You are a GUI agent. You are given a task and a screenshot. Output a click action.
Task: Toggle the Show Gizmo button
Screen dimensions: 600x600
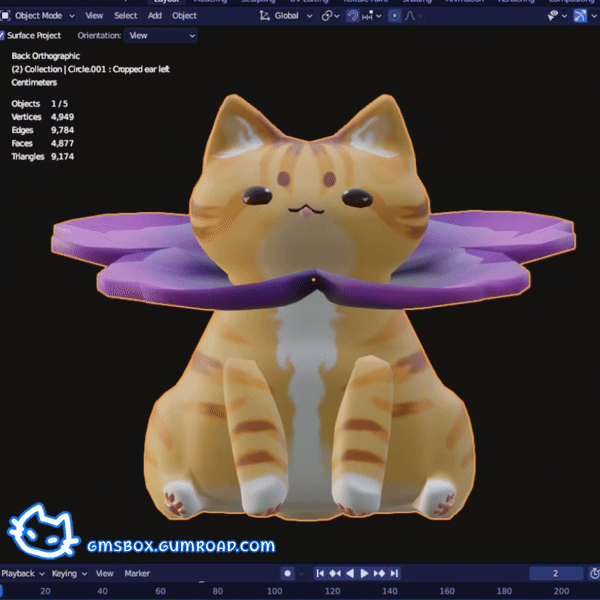pos(580,16)
